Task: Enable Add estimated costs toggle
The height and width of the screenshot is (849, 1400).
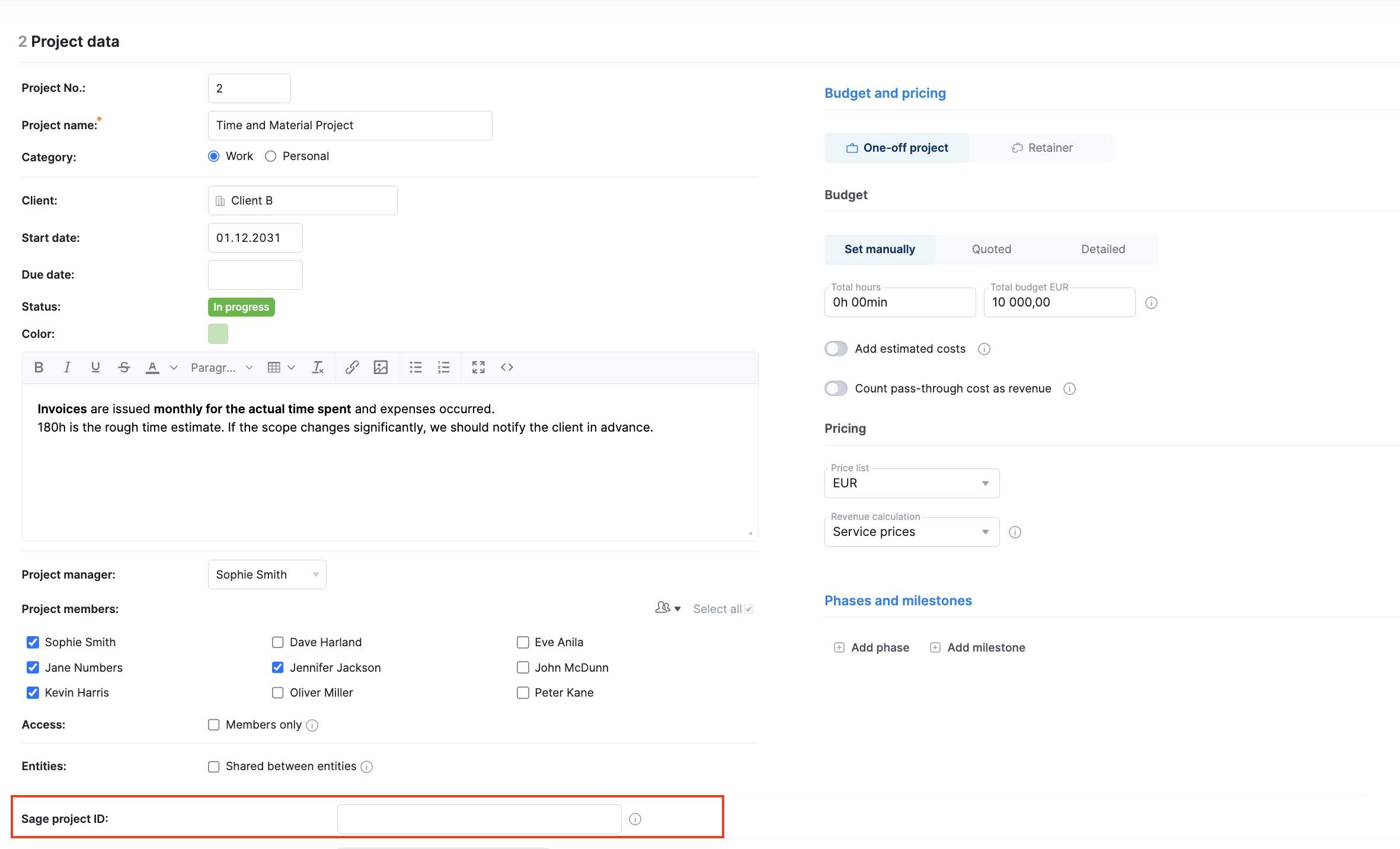Action: pos(836,349)
